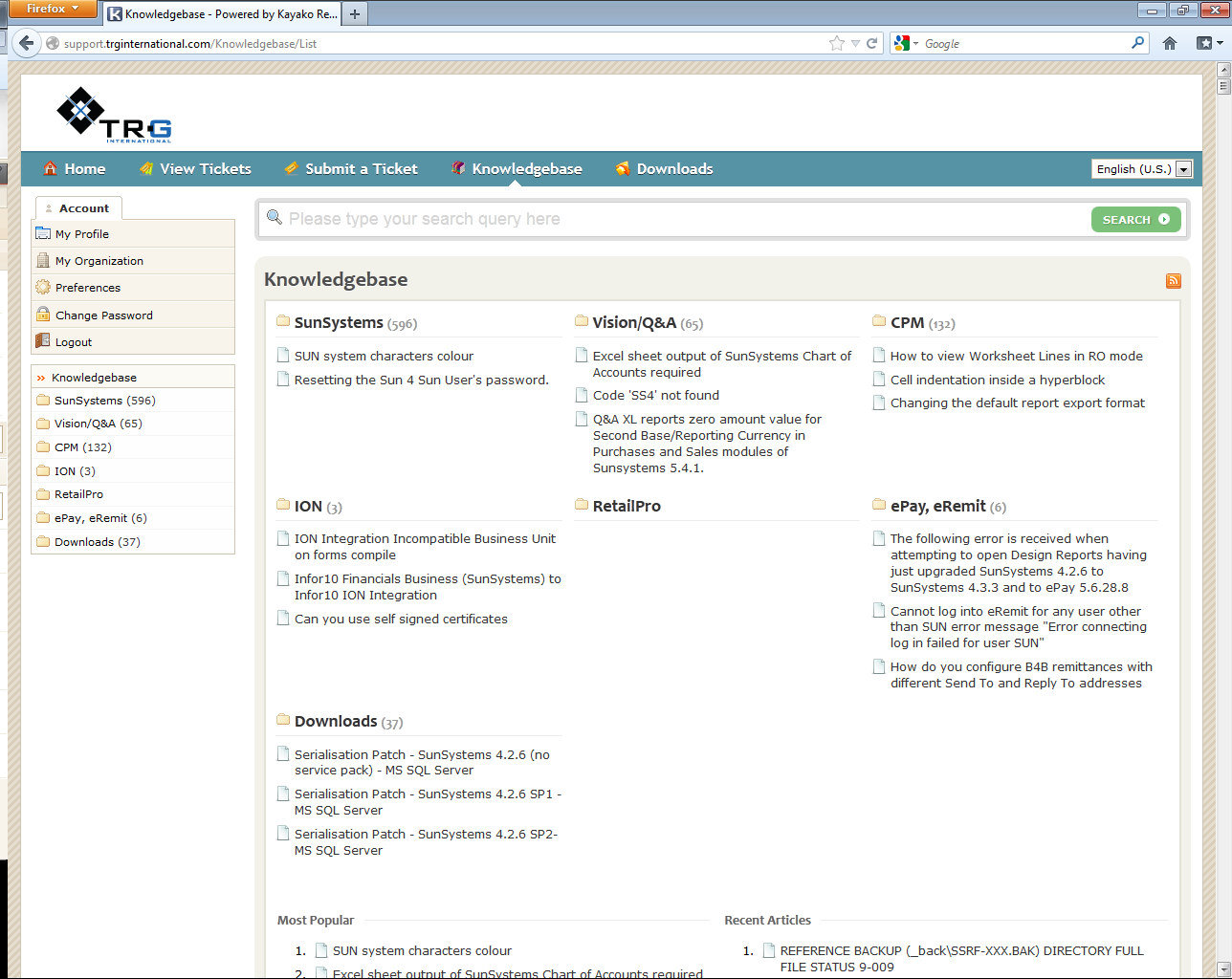Open ION (3) in sidebar list
Screen dimensions: 1232x979
(75, 471)
